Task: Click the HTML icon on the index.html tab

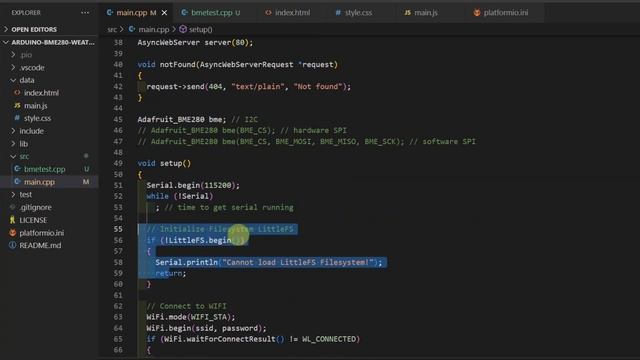Action: (x=268, y=13)
